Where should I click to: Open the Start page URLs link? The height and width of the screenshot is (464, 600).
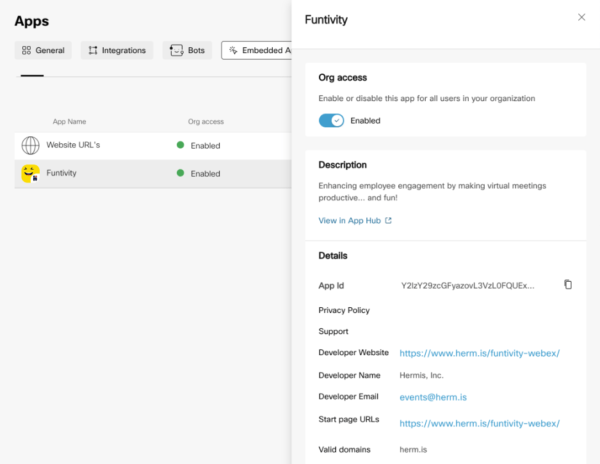coord(479,423)
